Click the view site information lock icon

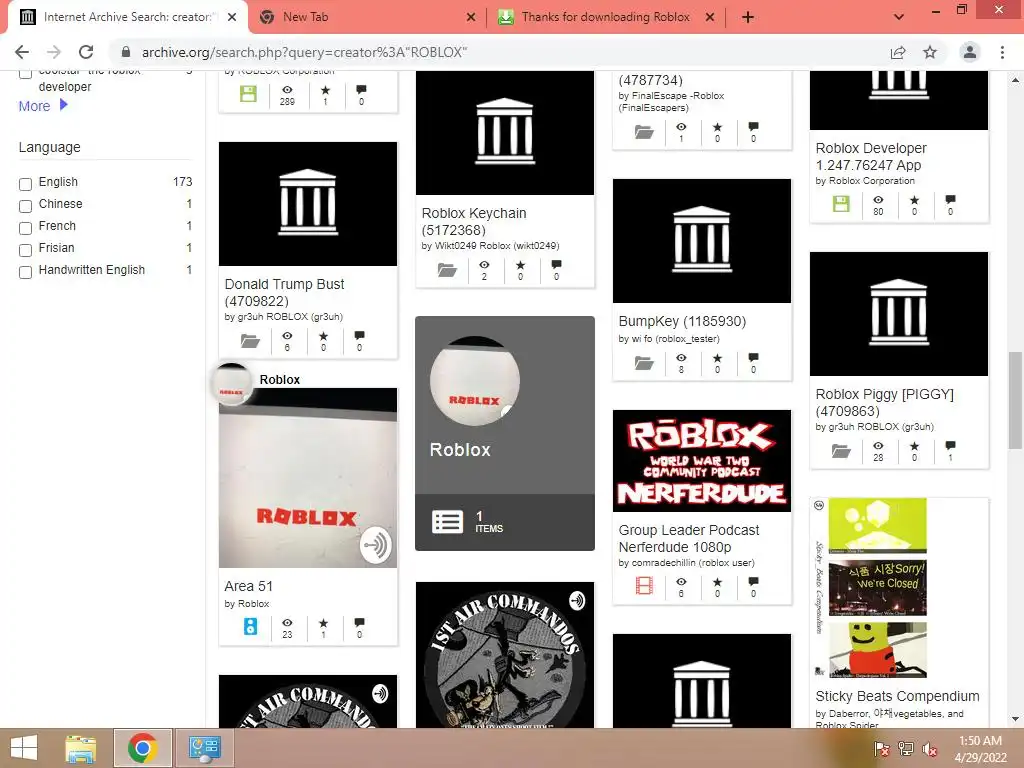126,52
